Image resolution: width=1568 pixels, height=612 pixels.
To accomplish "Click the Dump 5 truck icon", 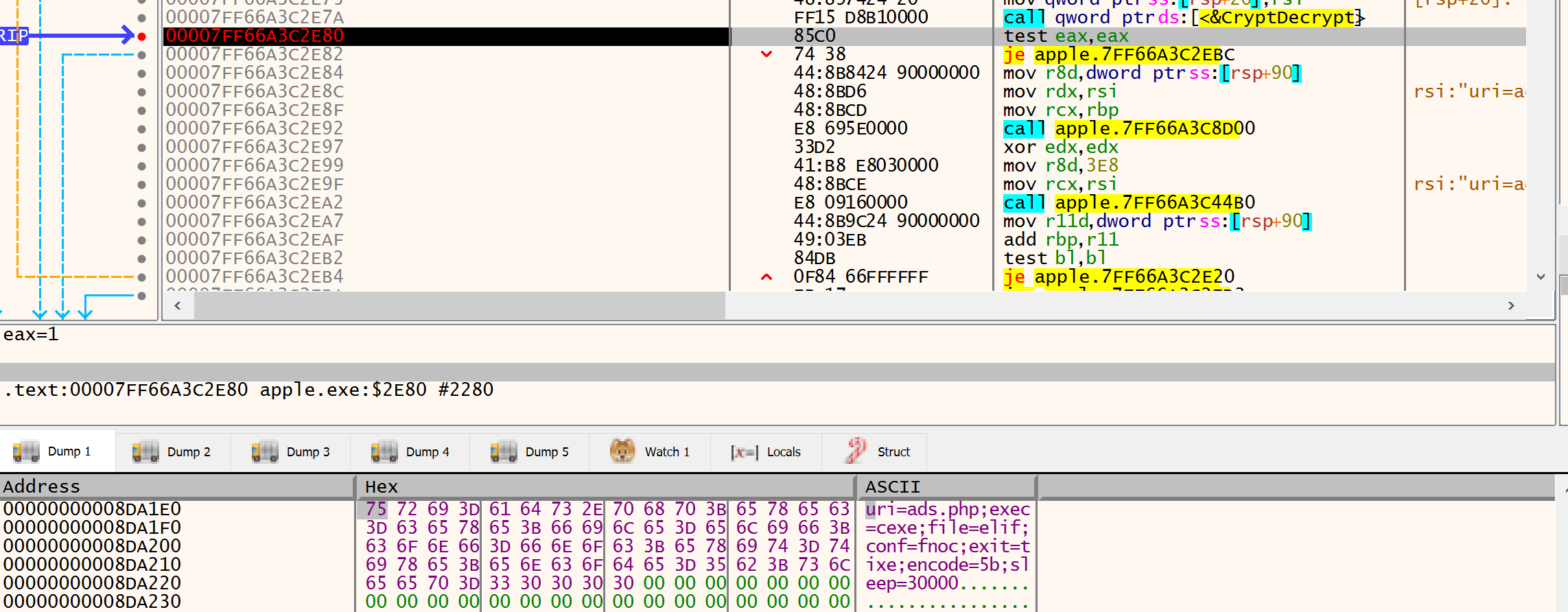I will (504, 451).
